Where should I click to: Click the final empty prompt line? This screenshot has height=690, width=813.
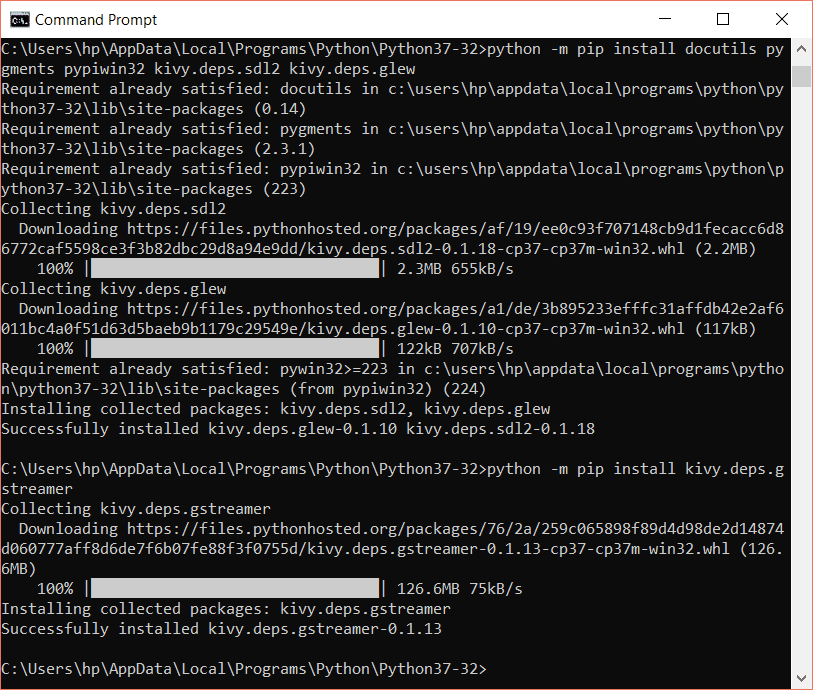tap(244, 669)
